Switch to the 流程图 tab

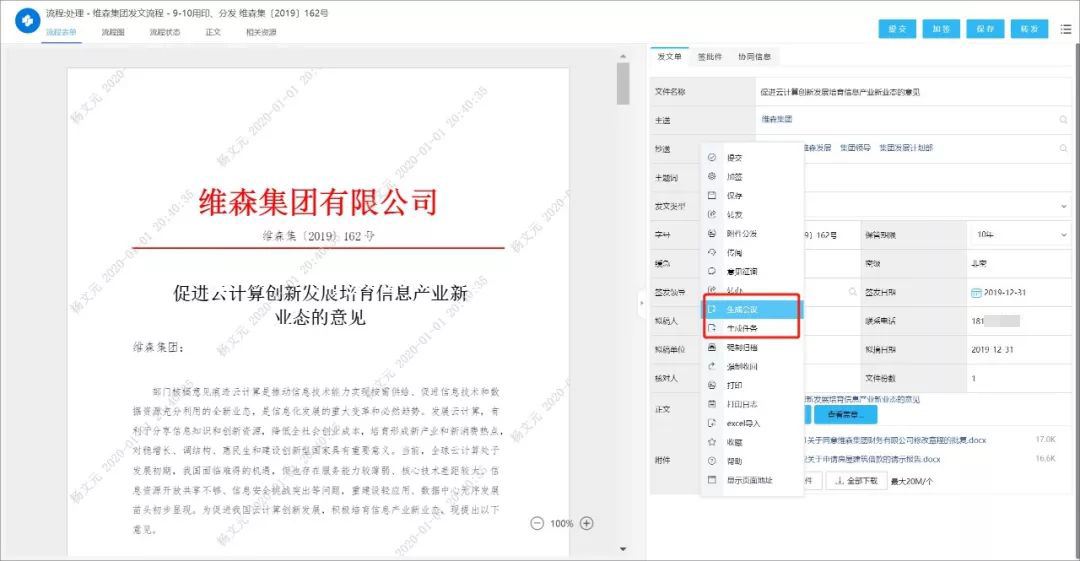pyautogui.click(x=113, y=32)
